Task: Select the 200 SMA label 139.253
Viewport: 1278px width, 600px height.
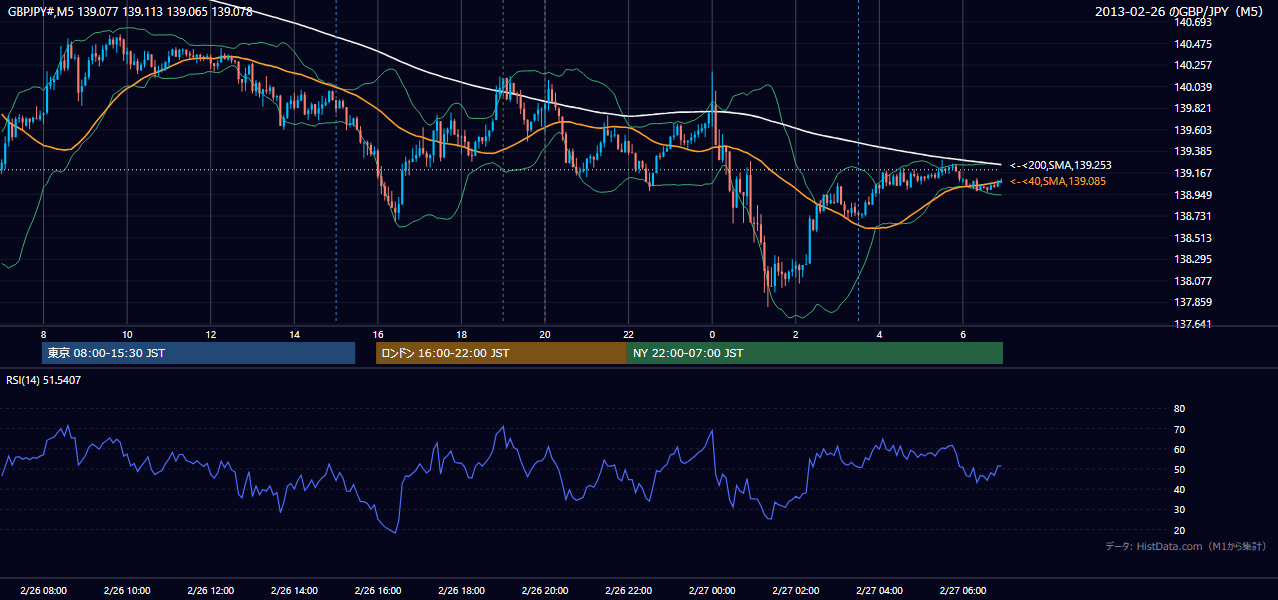Action: (1060, 165)
